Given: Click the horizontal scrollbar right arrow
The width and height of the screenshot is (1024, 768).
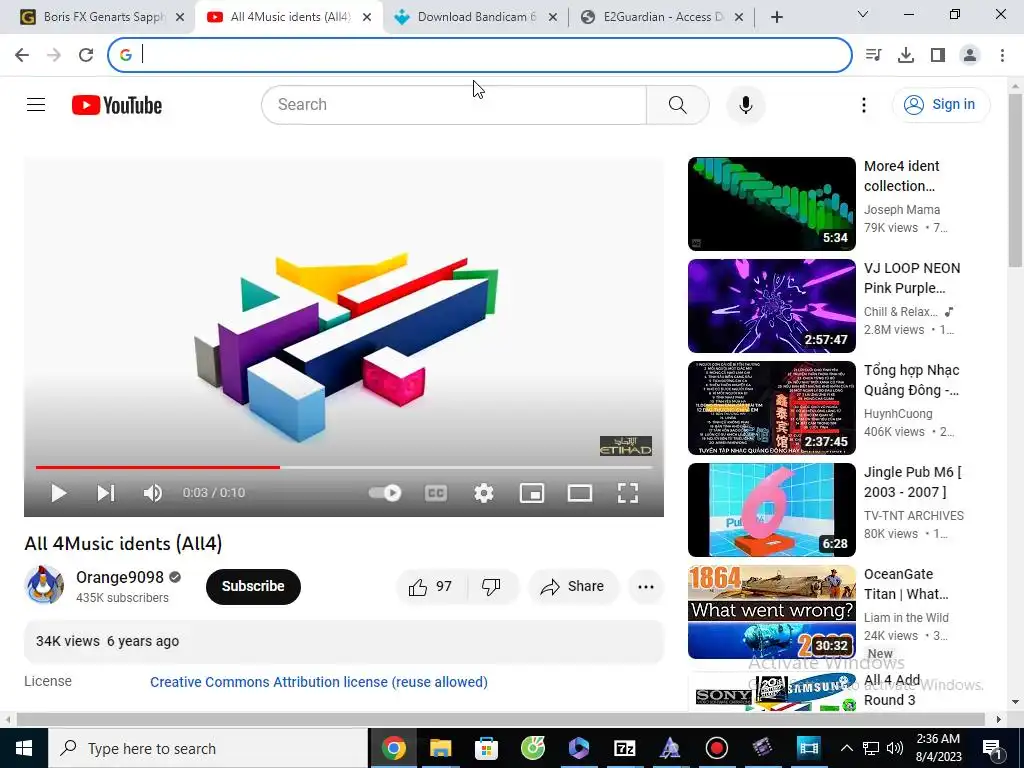Looking at the screenshot, I should [999, 719].
